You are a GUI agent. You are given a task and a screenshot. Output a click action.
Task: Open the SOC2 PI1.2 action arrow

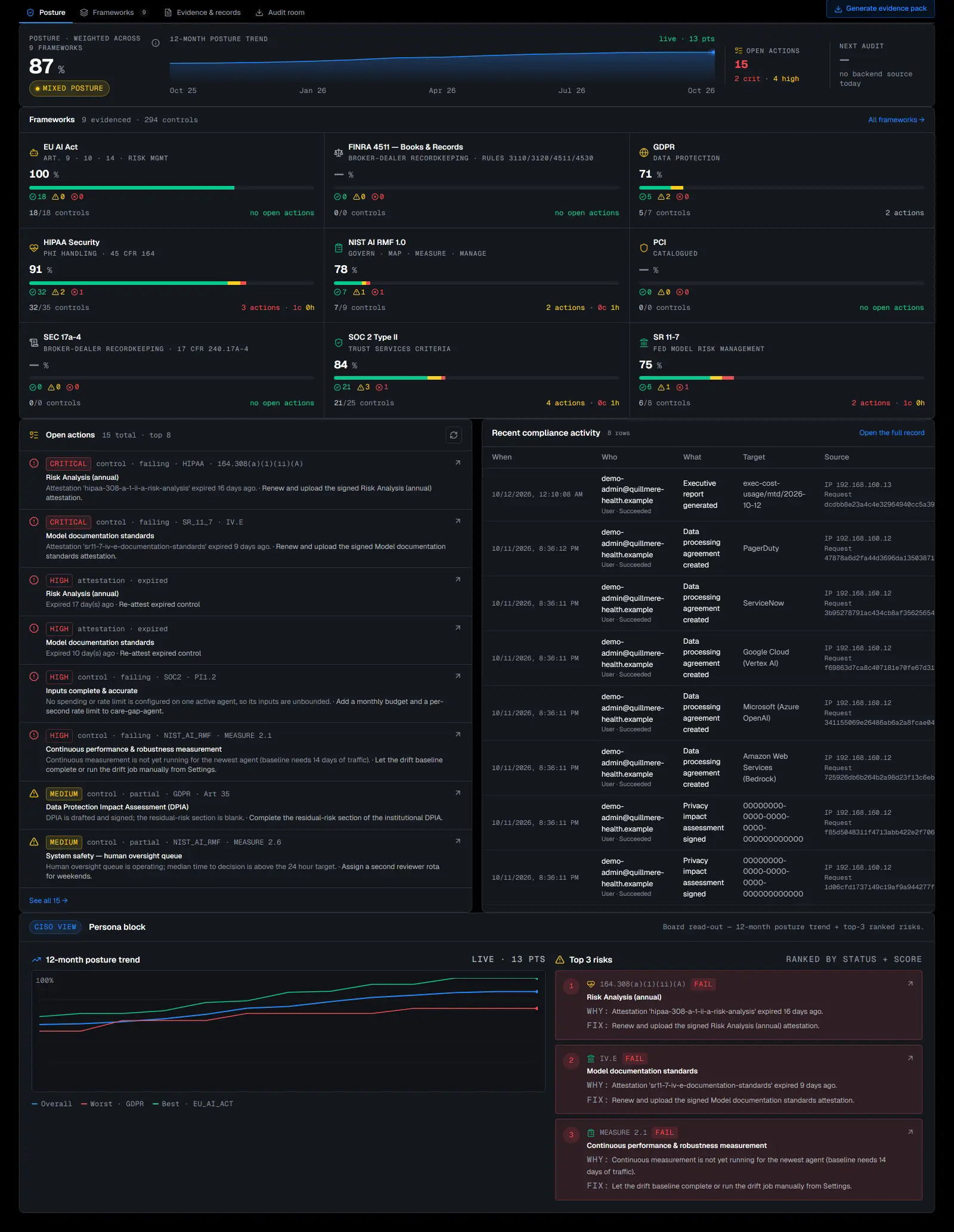tap(458, 676)
